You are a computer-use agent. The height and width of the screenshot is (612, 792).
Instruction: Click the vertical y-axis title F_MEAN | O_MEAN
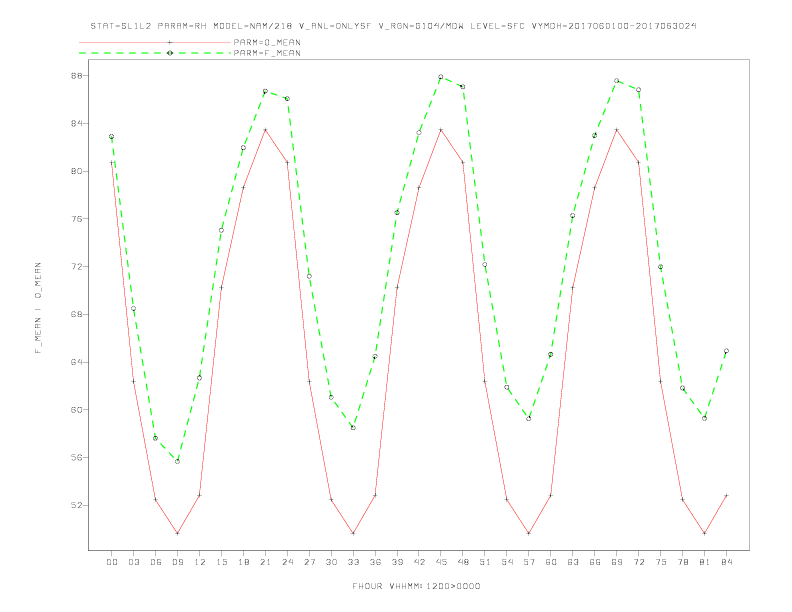click(x=38, y=308)
